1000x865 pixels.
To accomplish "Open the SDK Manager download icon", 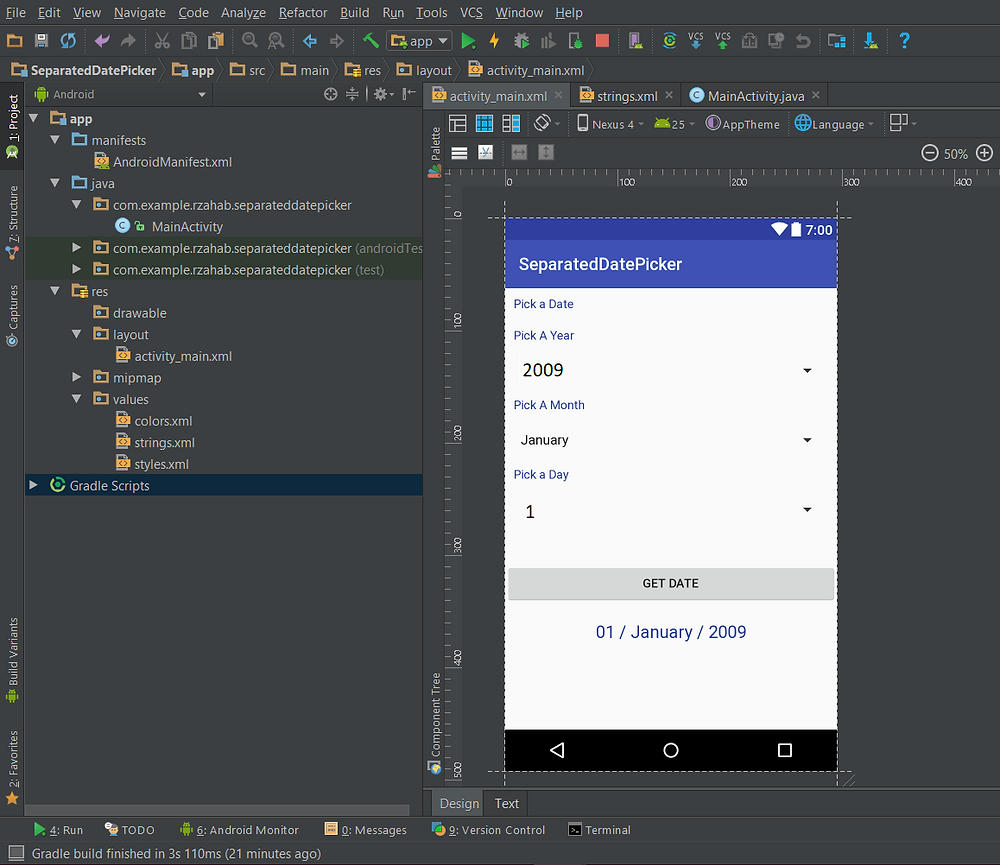I will point(870,41).
